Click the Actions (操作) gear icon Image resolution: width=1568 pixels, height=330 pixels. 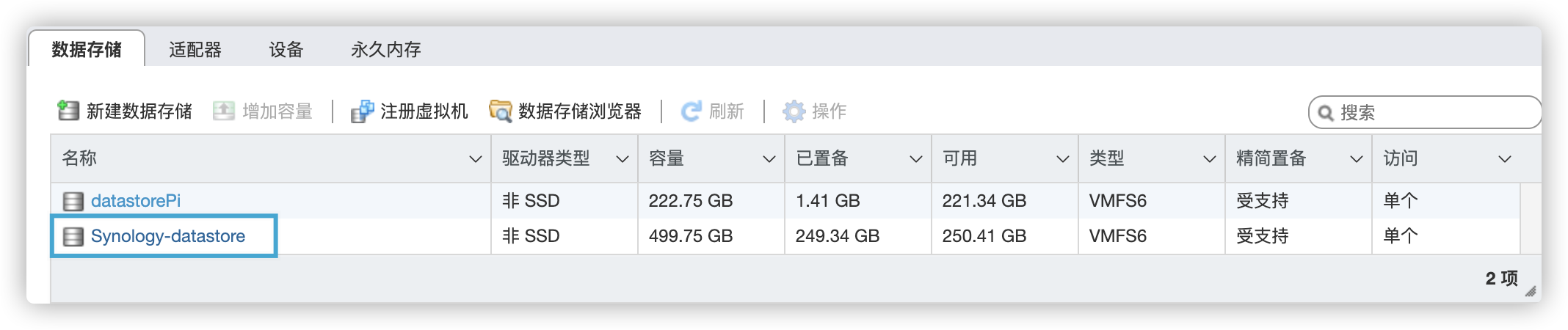click(794, 111)
